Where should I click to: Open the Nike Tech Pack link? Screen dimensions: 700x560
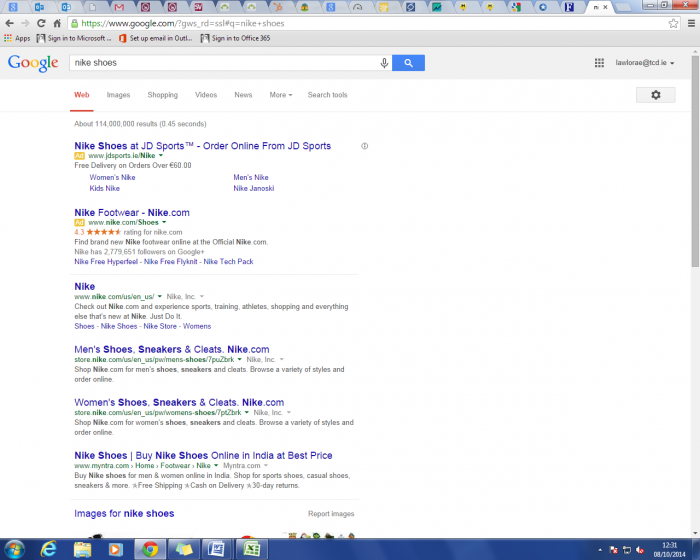pyautogui.click(x=229, y=262)
